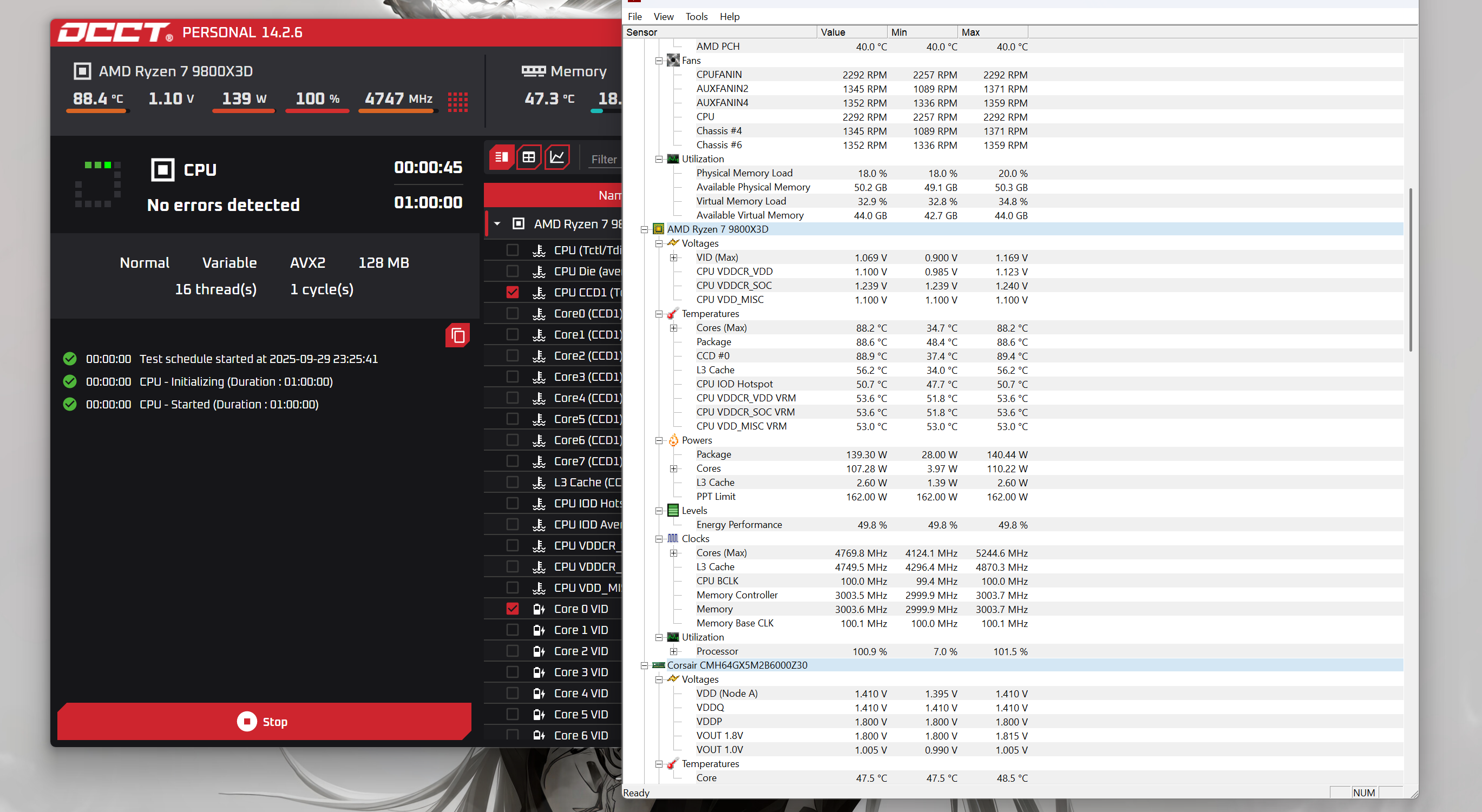Switch to OCCT table view icon
1482x812 pixels.
coord(529,157)
